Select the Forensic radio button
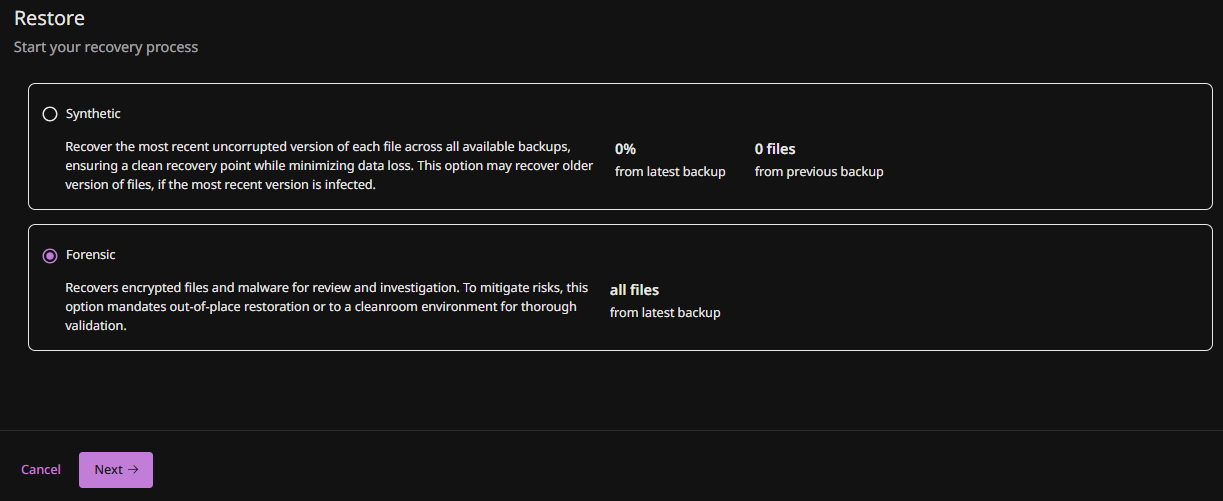The image size is (1223, 501). (x=50, y=256)
